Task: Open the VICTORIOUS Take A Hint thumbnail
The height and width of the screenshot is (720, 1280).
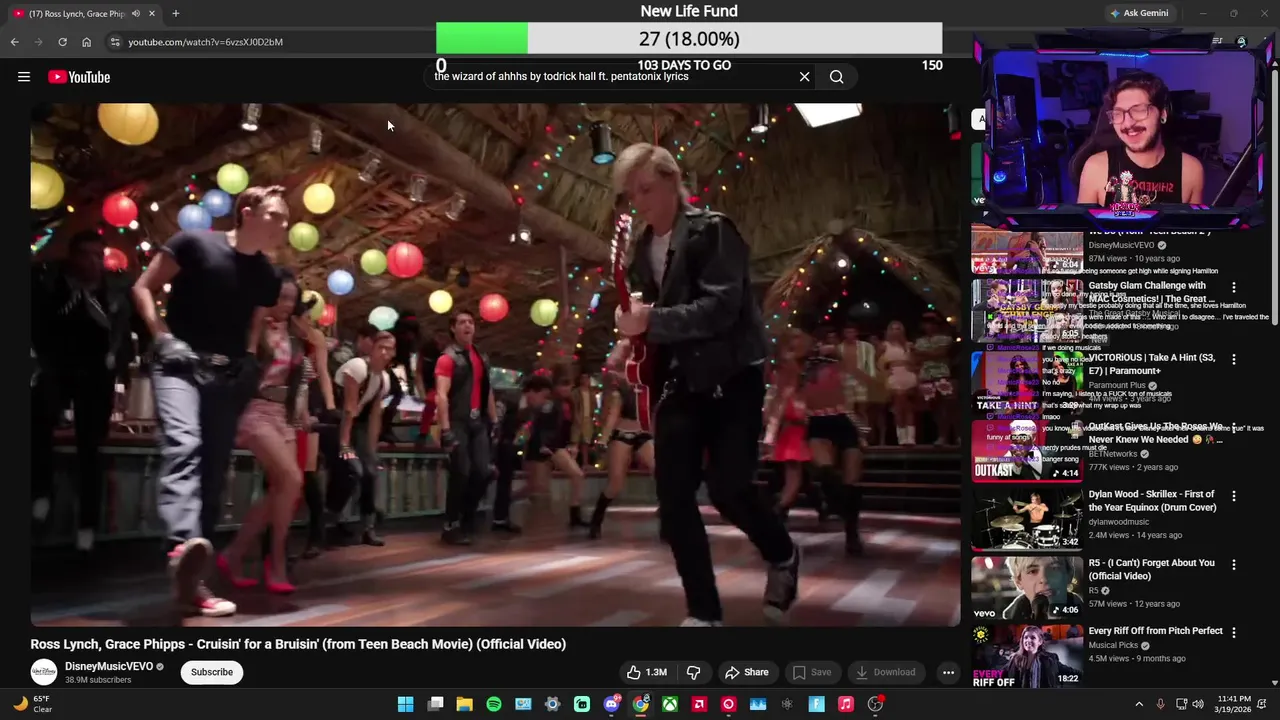Action: pyautogui.click(x=1027, y=381)
